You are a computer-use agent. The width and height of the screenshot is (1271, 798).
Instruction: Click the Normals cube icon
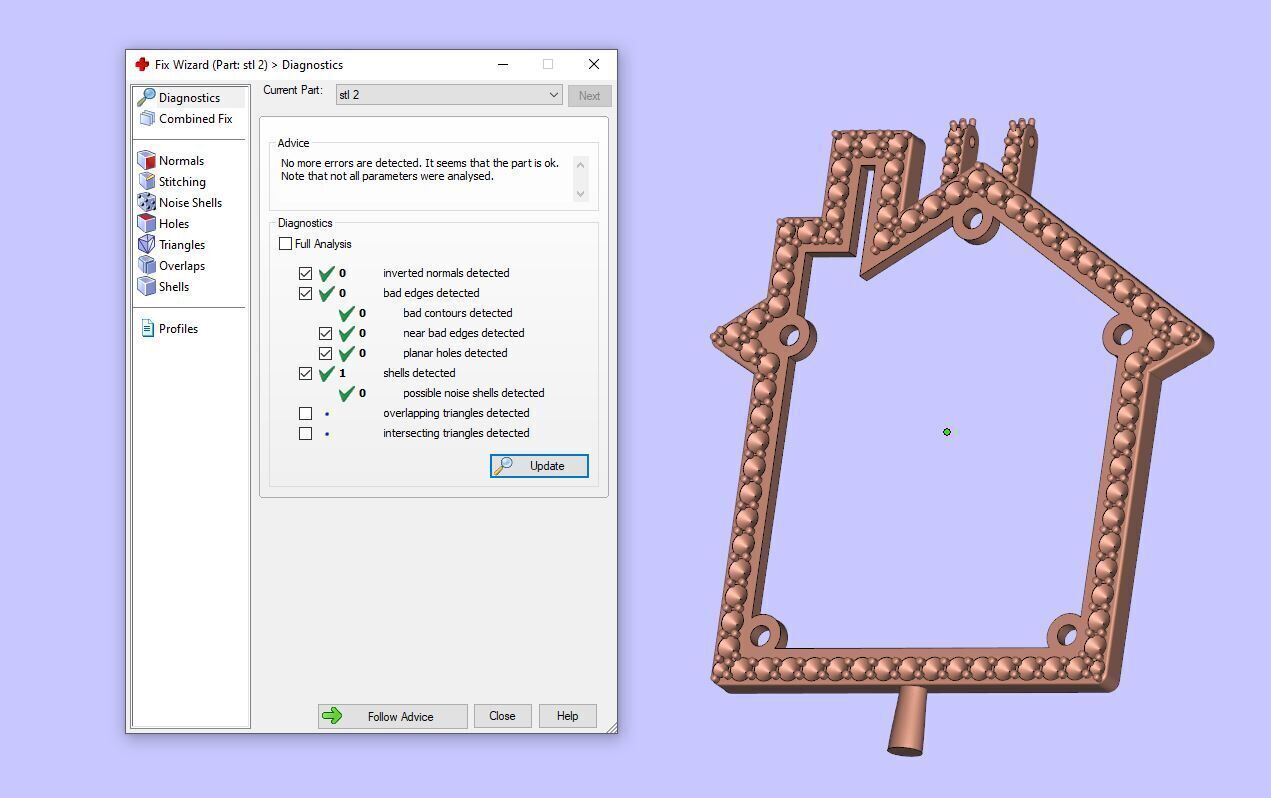coord(146,160)
